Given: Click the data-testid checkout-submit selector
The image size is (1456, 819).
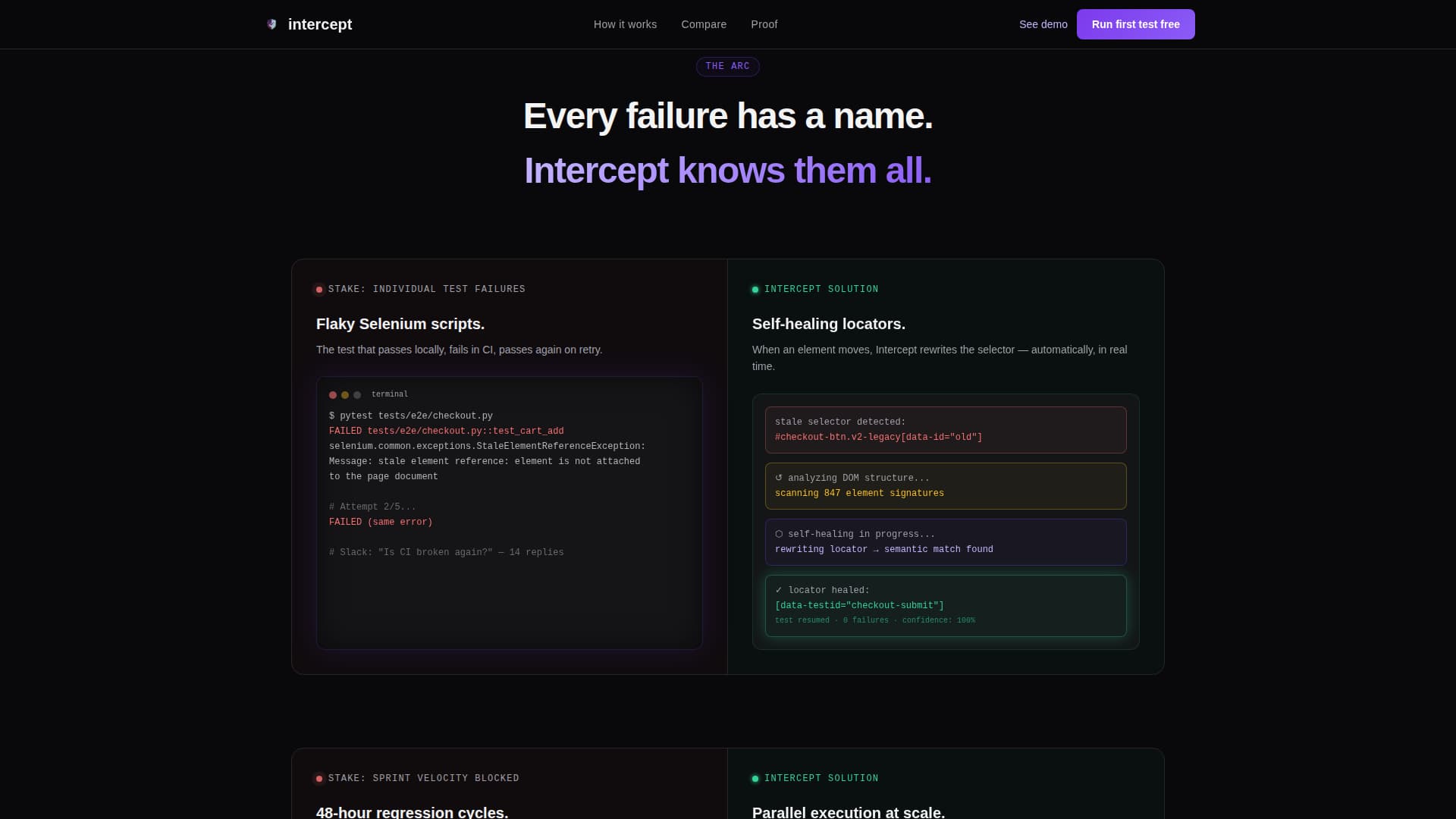Looking at the screenshot, I should [859, 605].
